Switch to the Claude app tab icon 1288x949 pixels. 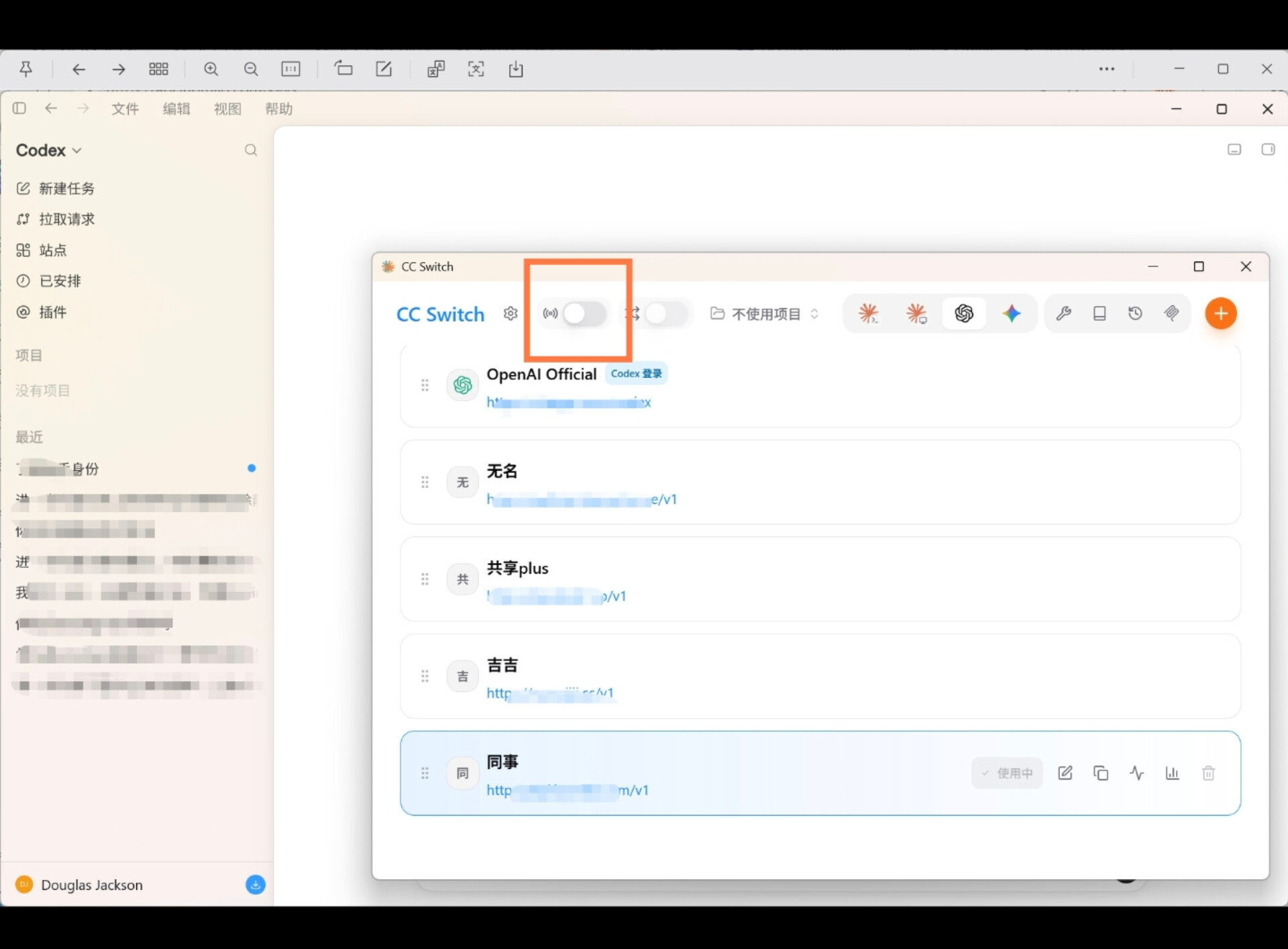pyautogui.click(x=868, y=313)
